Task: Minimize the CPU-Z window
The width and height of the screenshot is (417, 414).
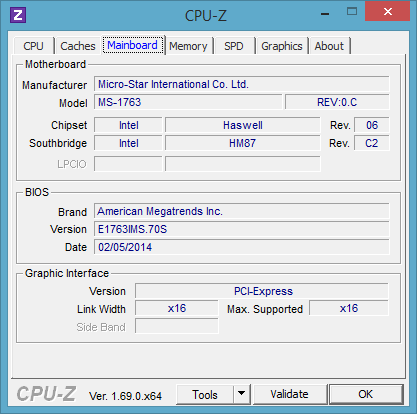Action: tap(325, 14)
